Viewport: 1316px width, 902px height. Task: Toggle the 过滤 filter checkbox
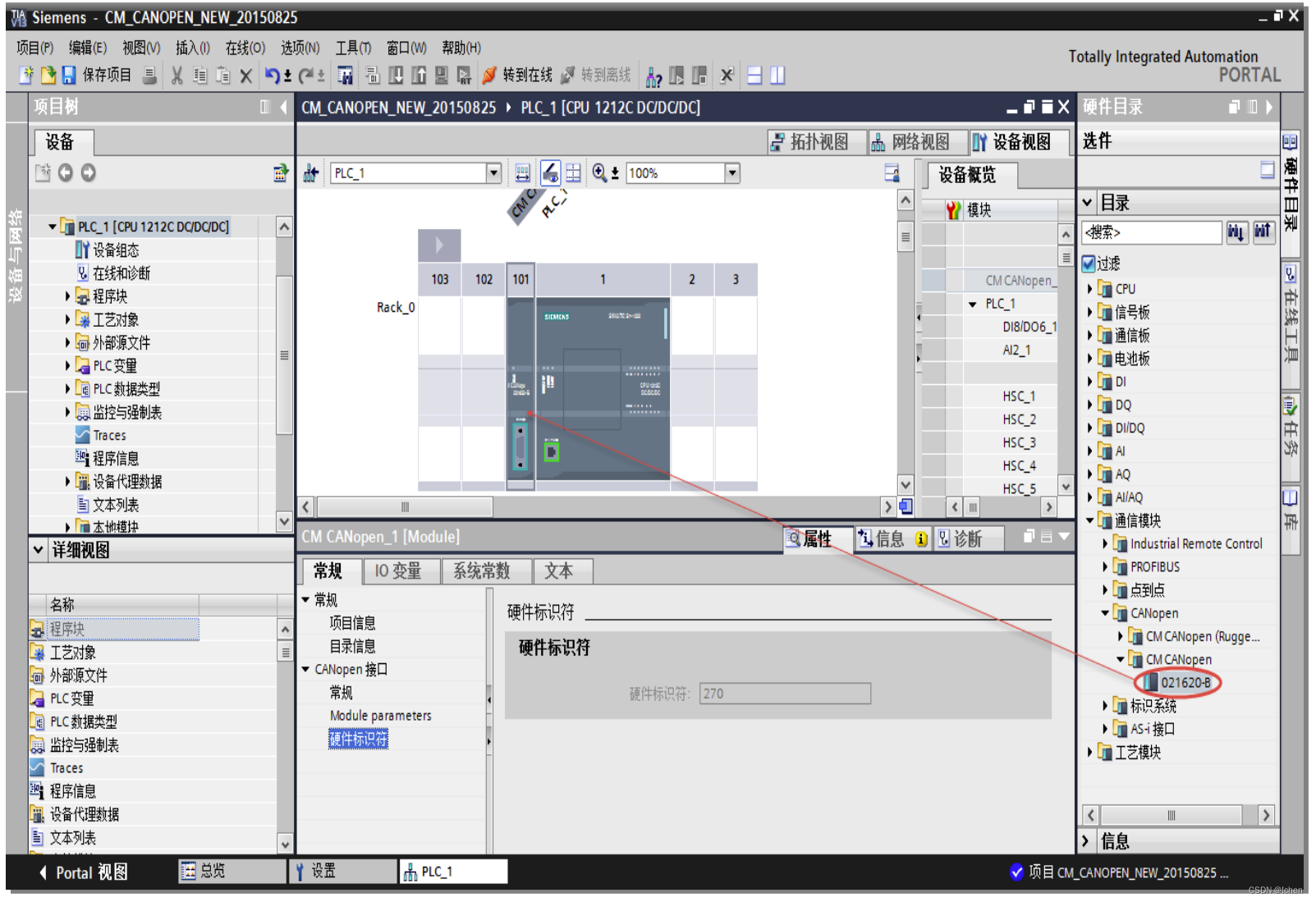tap(1089, 263)
